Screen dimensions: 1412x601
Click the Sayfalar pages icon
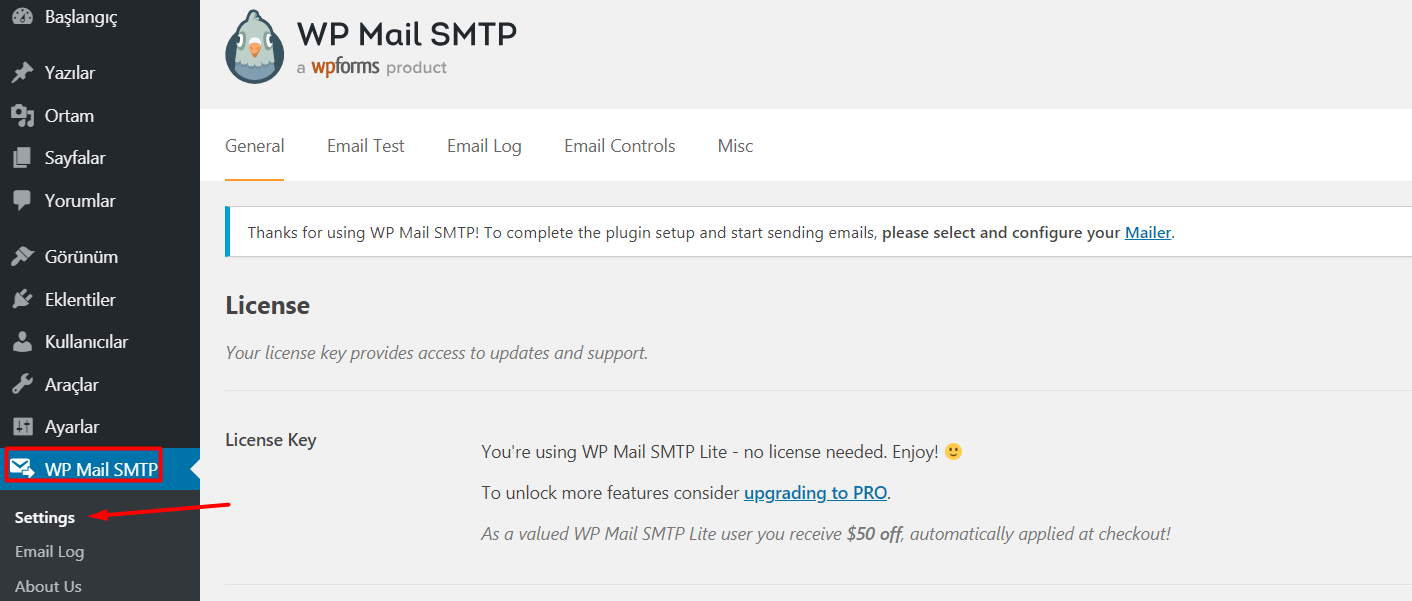pos(22,158)
